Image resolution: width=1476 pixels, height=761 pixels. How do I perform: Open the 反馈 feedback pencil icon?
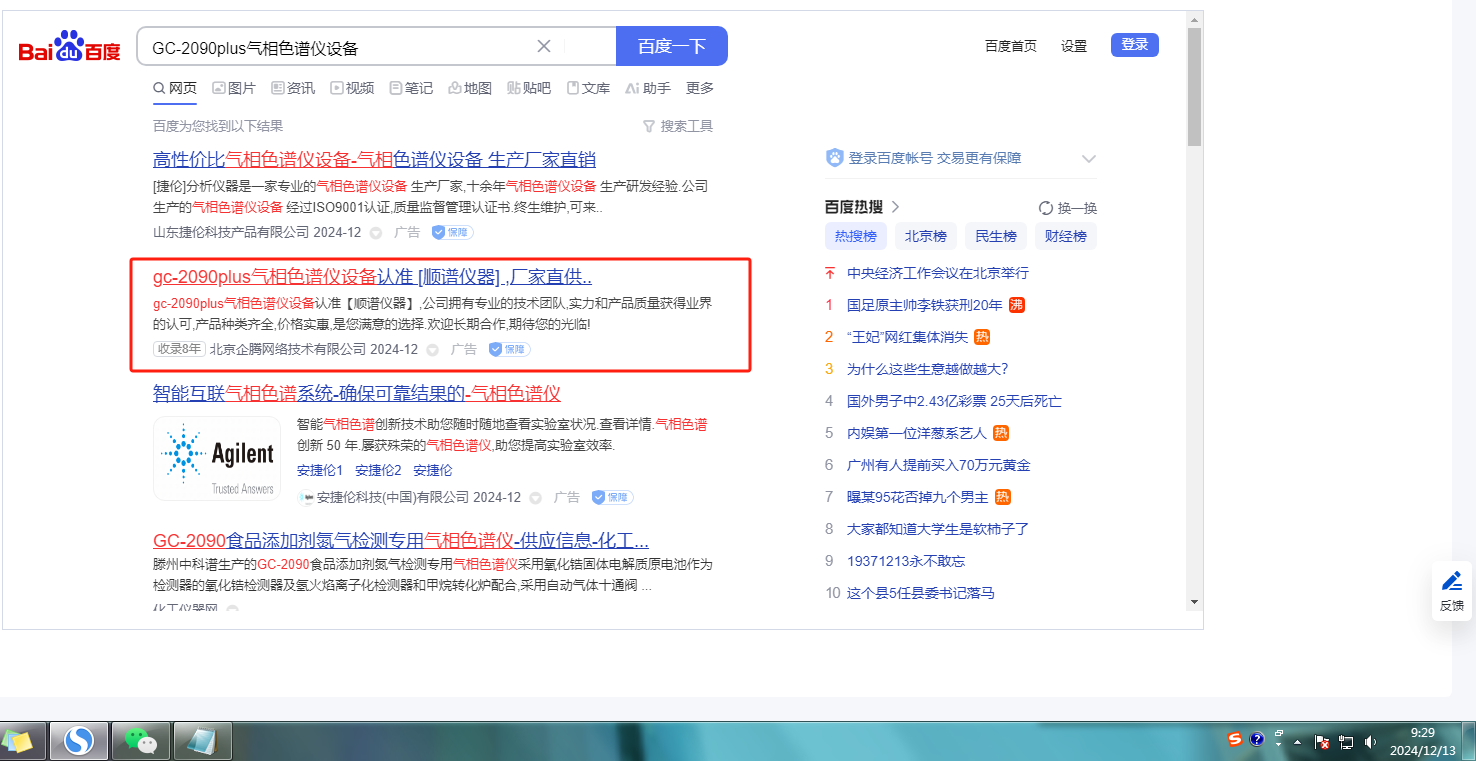(1452, 581)
